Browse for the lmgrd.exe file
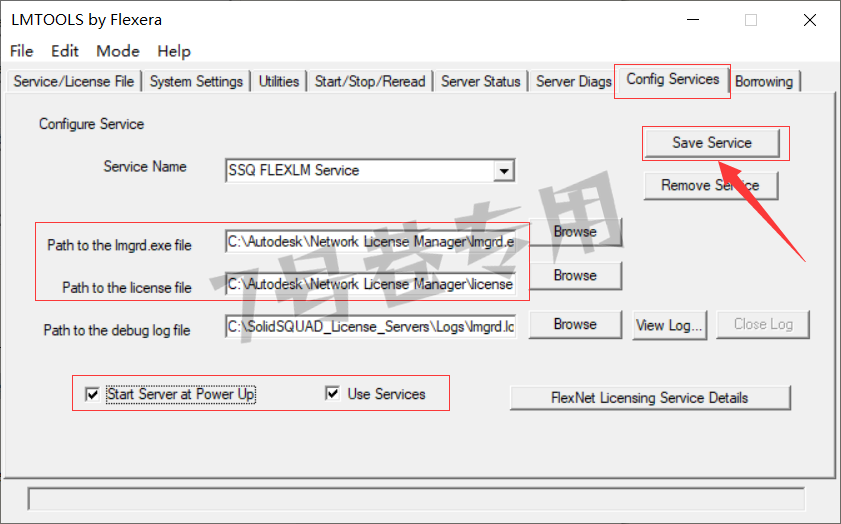The image size is (841, 524). click(x=575, y=232)
